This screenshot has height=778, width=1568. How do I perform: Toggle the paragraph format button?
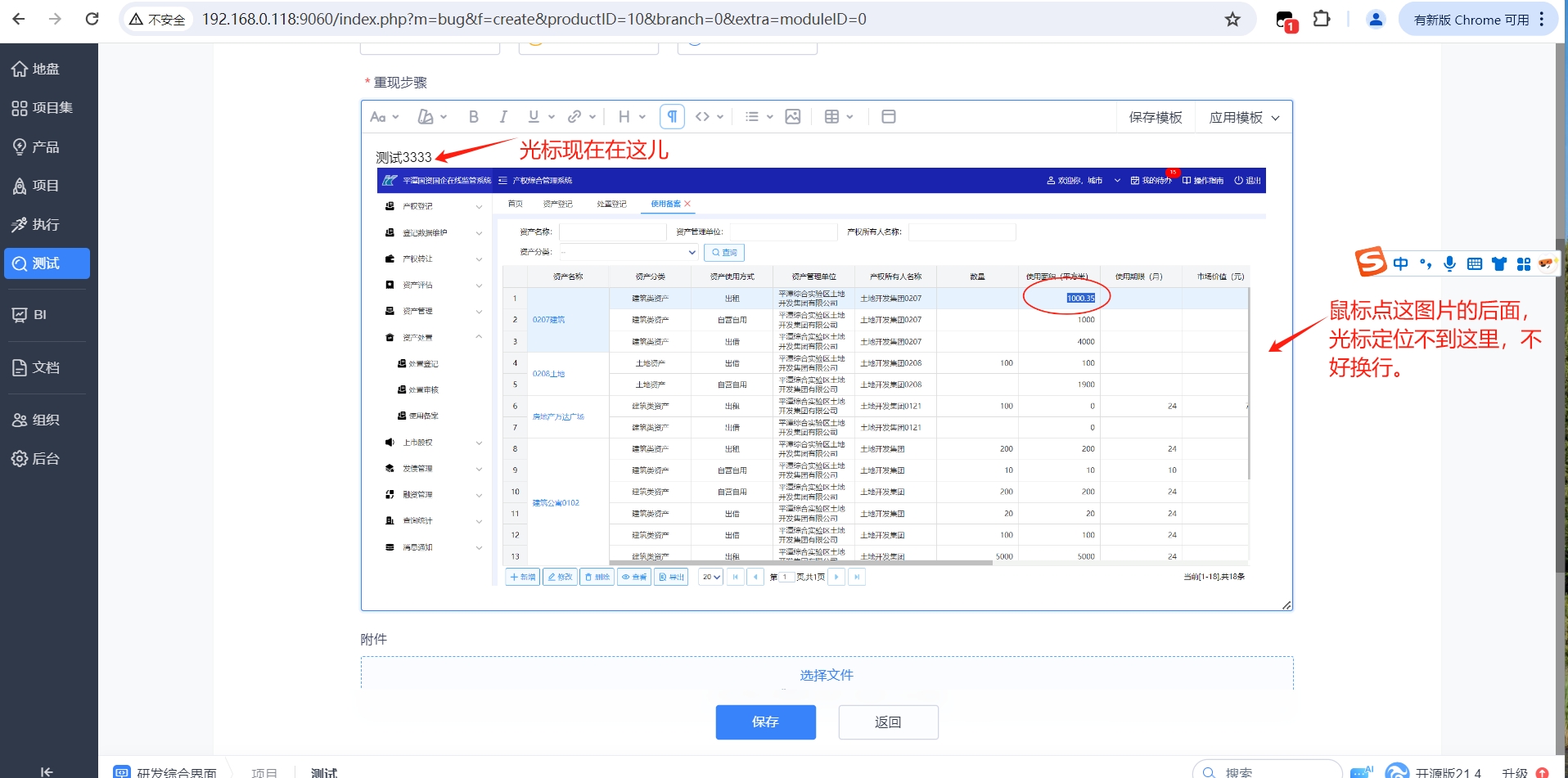coord(671,117)
